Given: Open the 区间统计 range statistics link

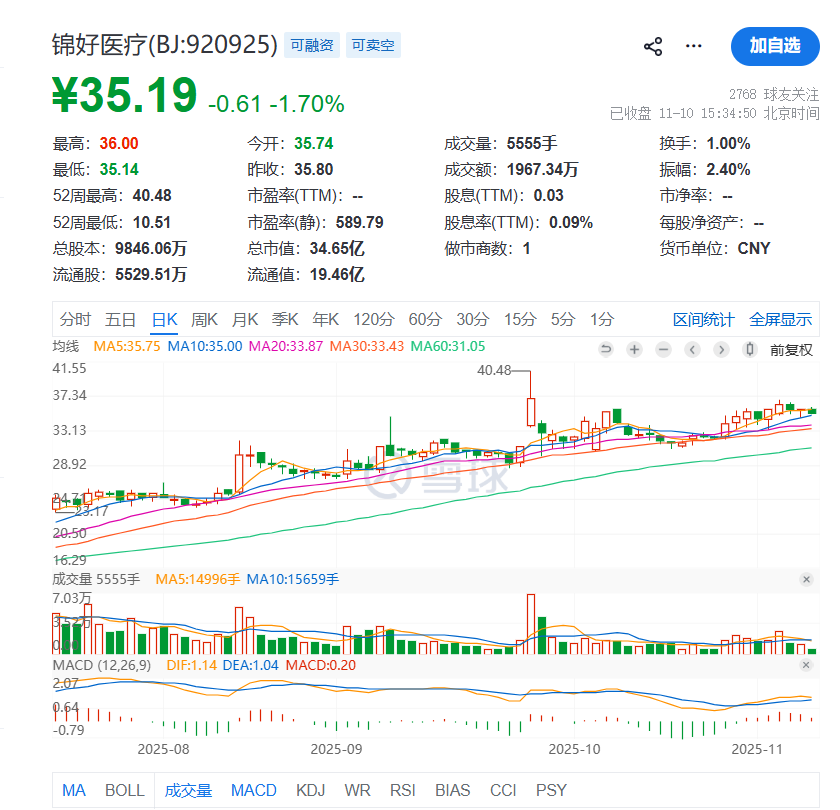Looking at the screenshot, I should [703, 320].
